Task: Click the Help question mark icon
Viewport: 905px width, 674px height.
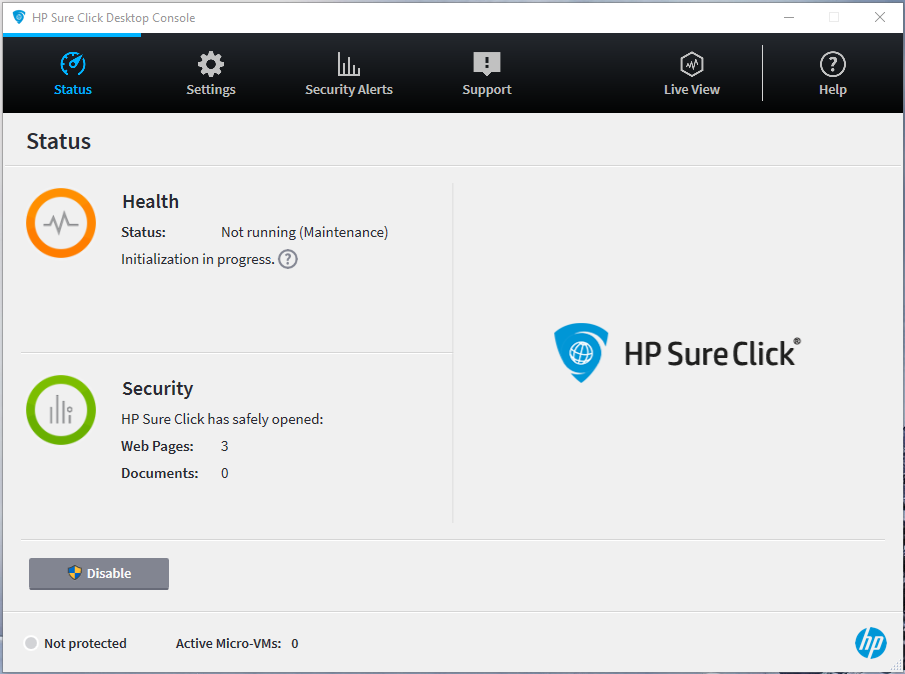Action: coord(832,63)
